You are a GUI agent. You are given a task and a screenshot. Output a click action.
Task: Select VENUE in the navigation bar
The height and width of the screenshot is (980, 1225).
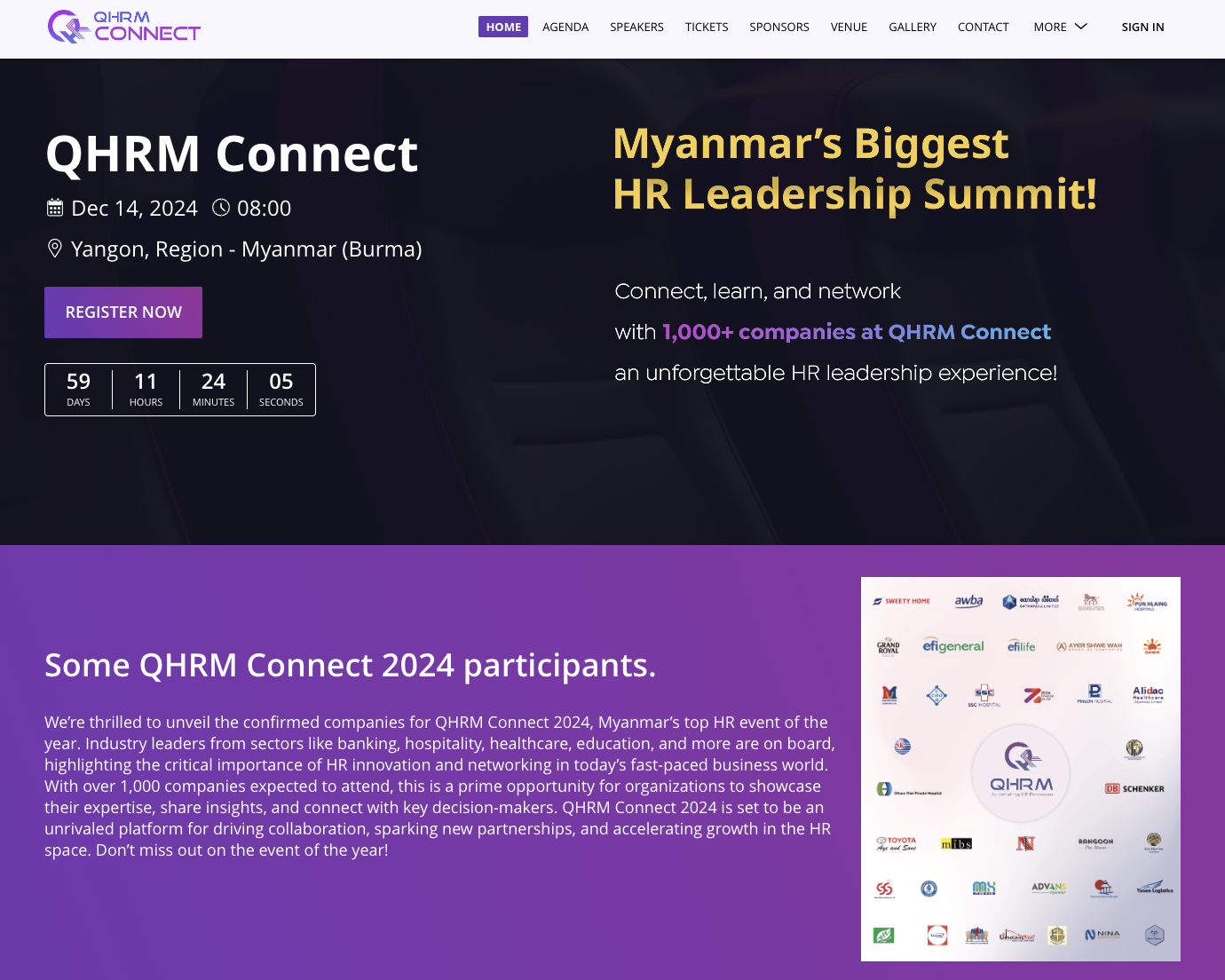click(849, 28)
